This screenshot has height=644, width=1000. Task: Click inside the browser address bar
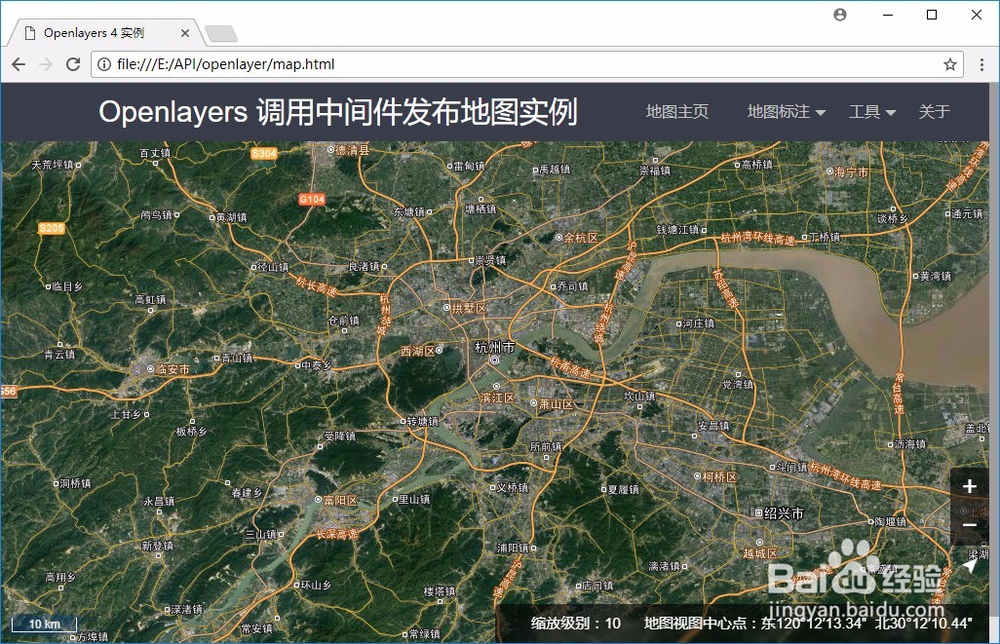[400, 64]
